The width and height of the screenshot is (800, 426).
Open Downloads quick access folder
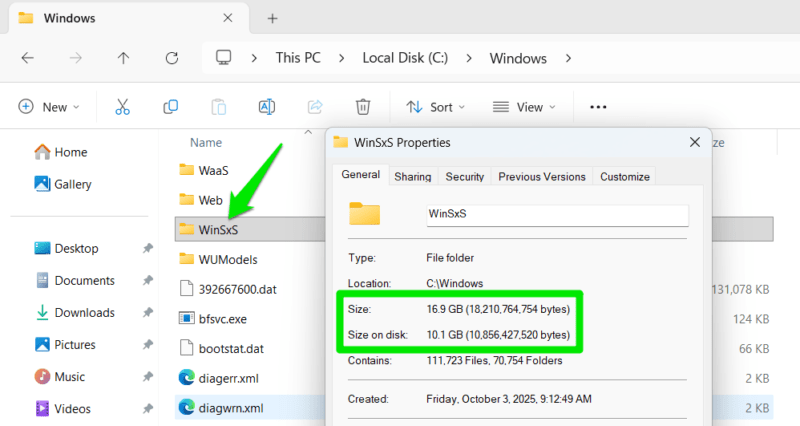75,313
